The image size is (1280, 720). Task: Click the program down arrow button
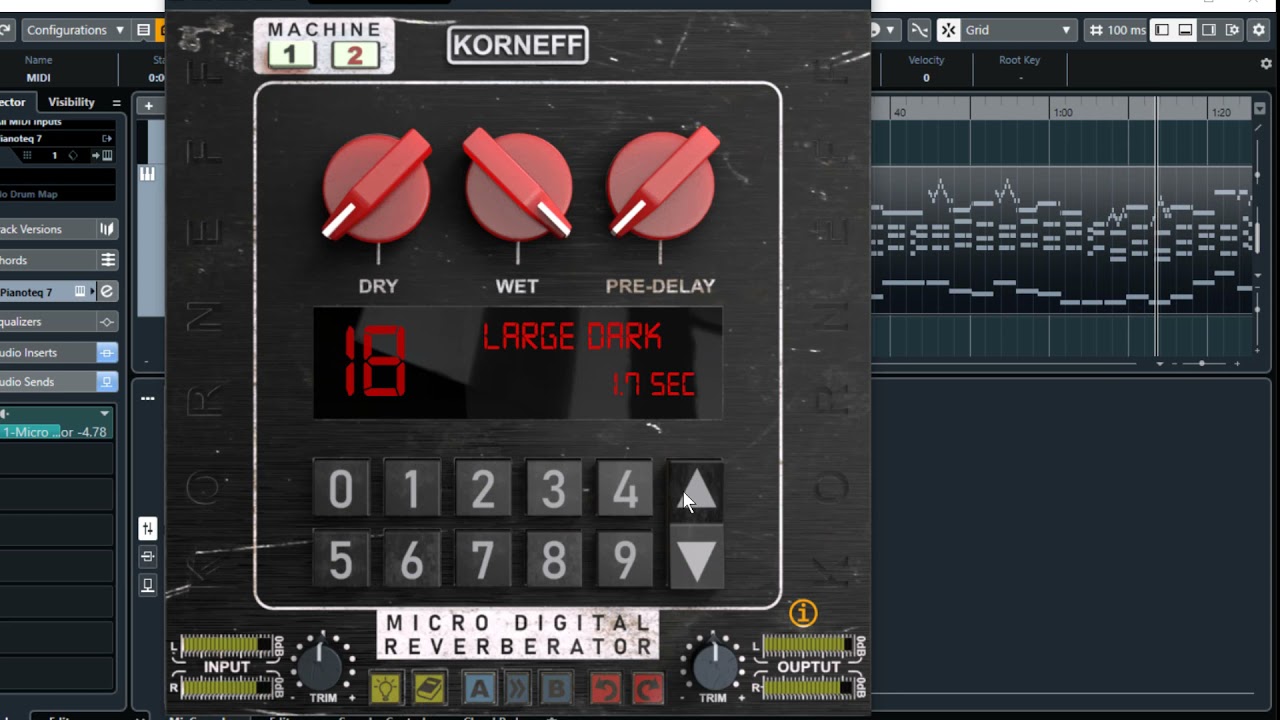pos(696,559)
